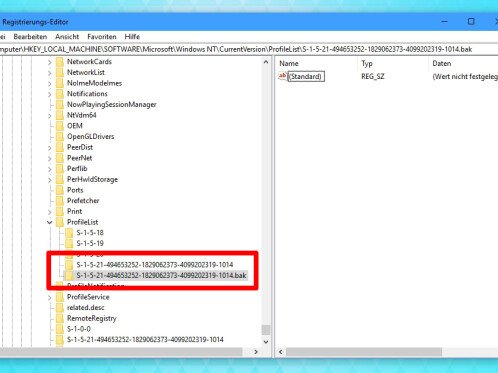Select the PeerDist folder icon
The image size is (498, 373).
(60, 147)
